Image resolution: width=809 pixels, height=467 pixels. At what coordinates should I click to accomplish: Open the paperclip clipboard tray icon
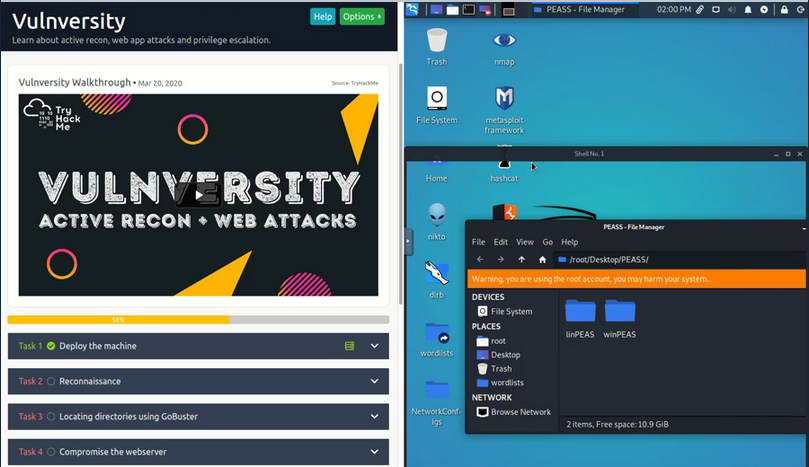pos(700,9)
